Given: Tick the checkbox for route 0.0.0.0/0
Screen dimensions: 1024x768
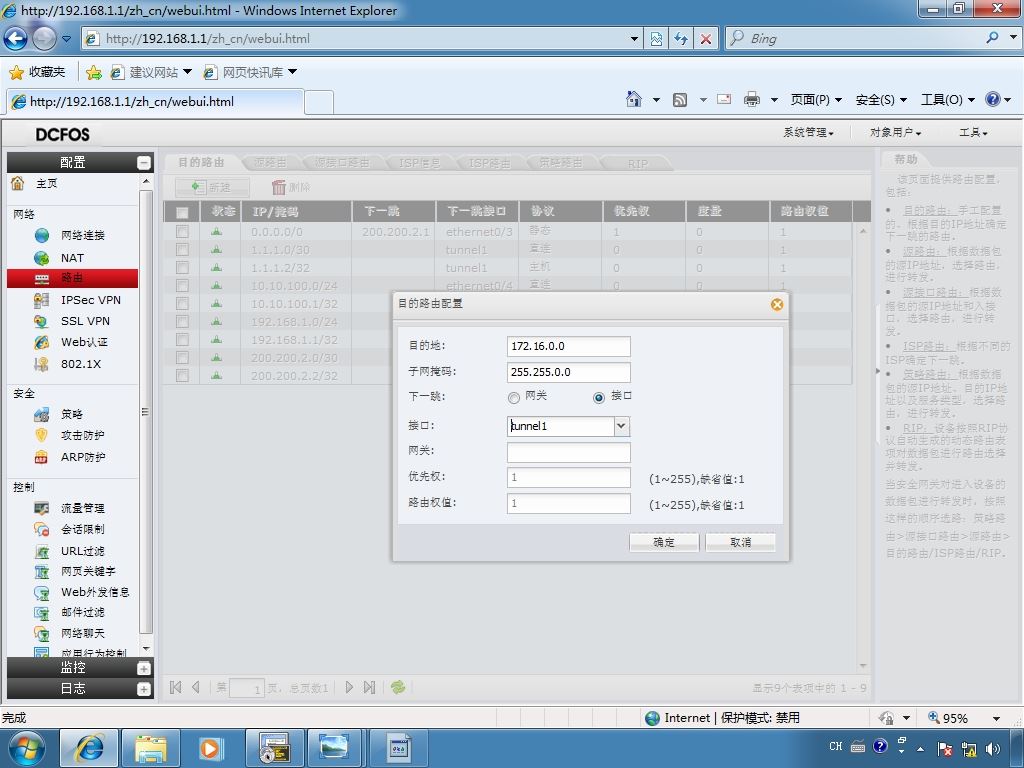Looking at the screenshot, I should (182, 232).
